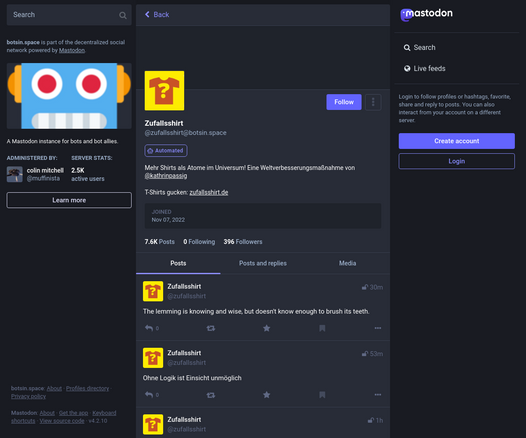Open more menu on 'Ohne Logik' post
Viewport: 526px width, 438px height.
point(378,395)
